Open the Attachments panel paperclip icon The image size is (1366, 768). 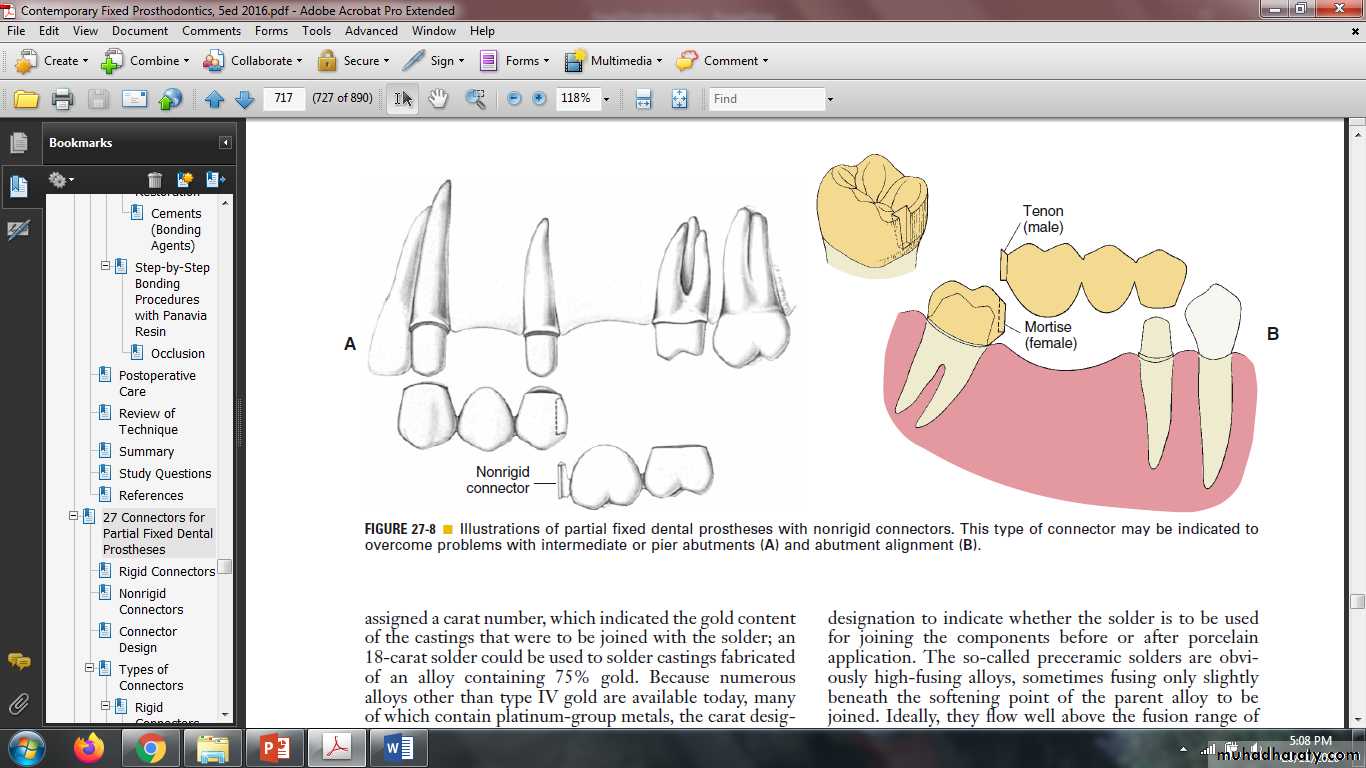point(18,702)
